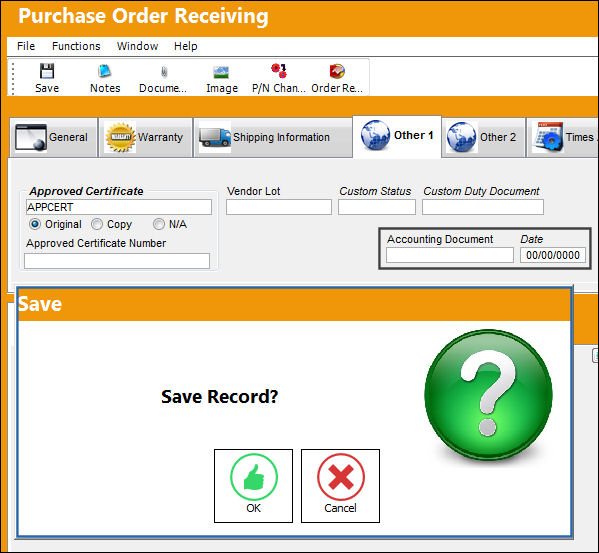Click the Date field showing 00/00/0000
Image resolution: width=599 pixels, height=553 pixels.
click(553, 255)
